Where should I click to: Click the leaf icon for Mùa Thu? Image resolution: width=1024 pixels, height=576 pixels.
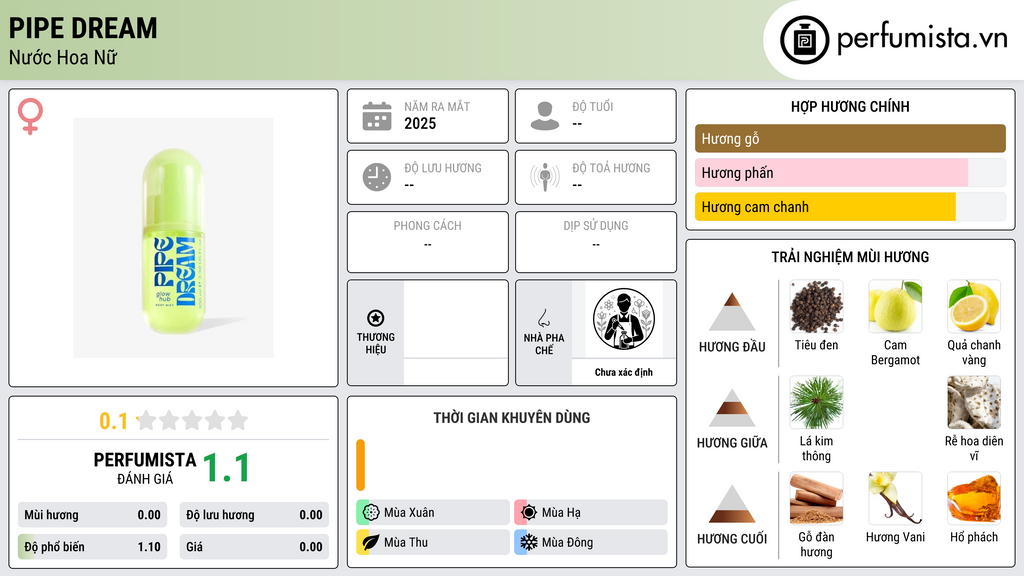(371, 542)
